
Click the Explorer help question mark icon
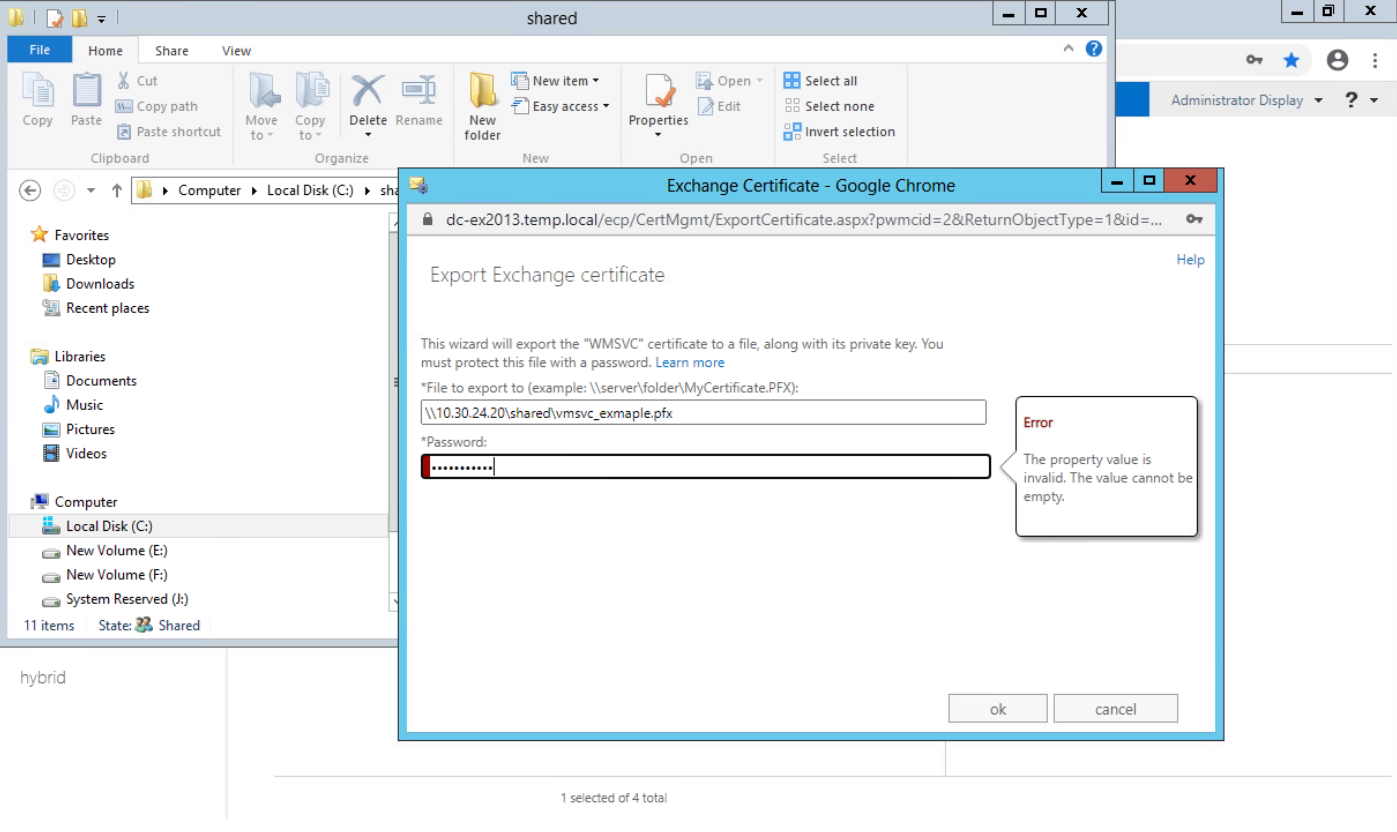pyautogui.click(x=1094, y=48)
